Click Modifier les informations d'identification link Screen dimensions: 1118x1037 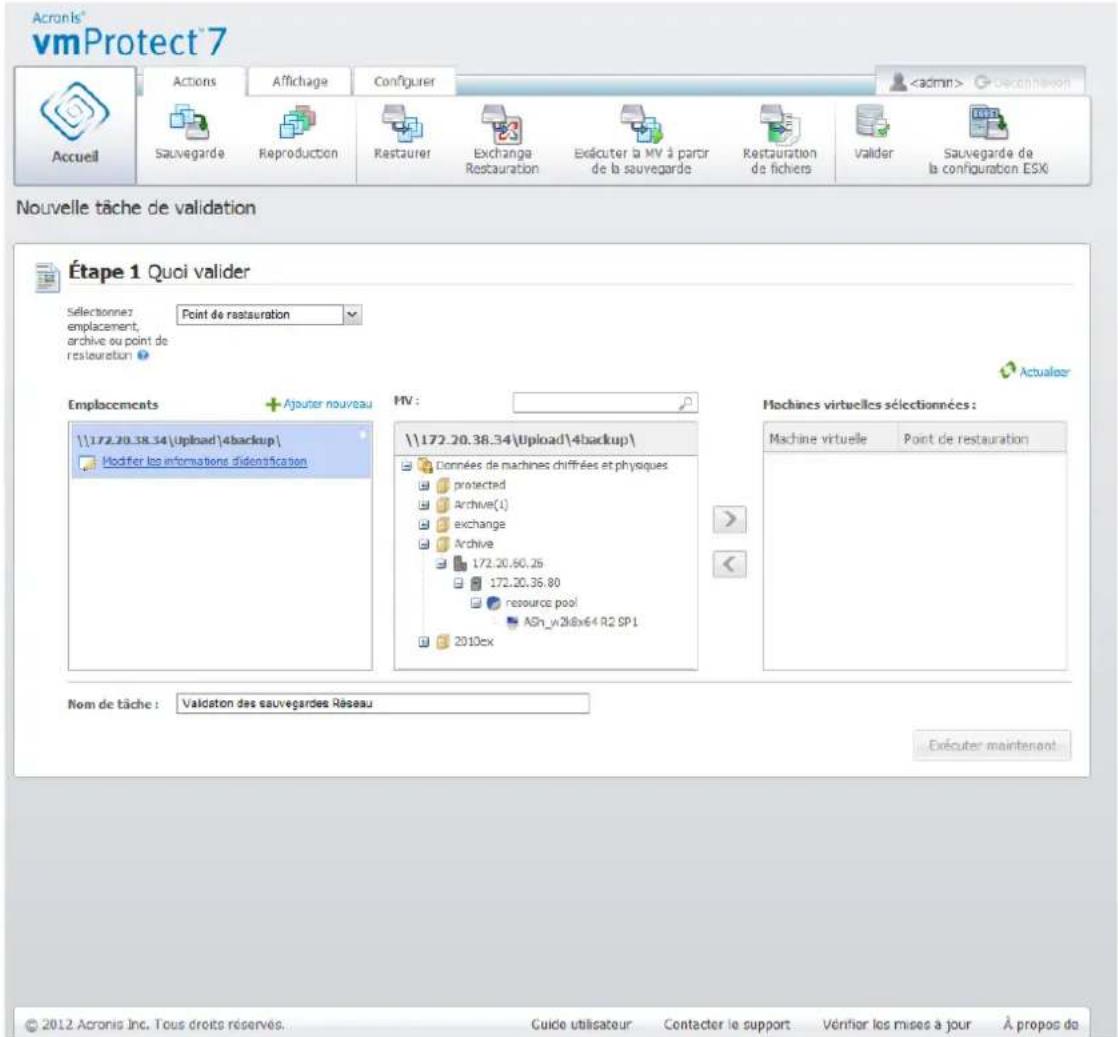[x=205, y=461]
